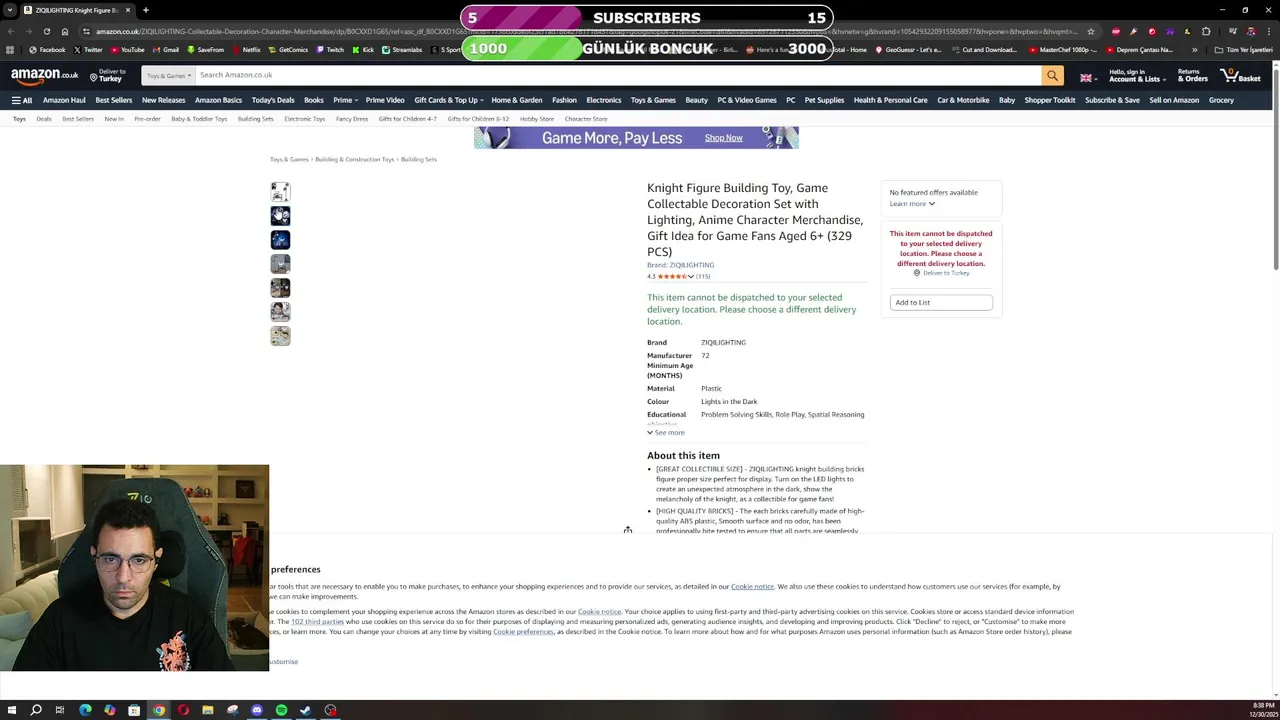Open the Twitch bookmark
The image size is (1280, 720).
point(331,50)
